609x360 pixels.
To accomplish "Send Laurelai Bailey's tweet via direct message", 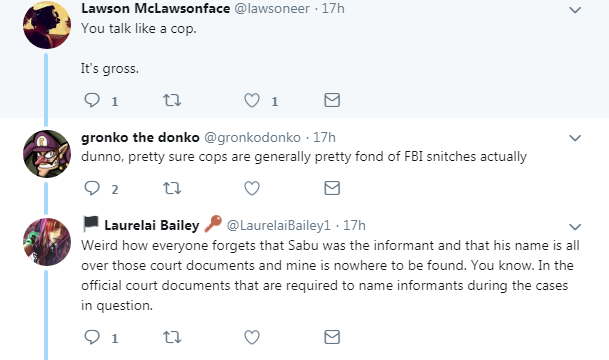I will 332,337.
